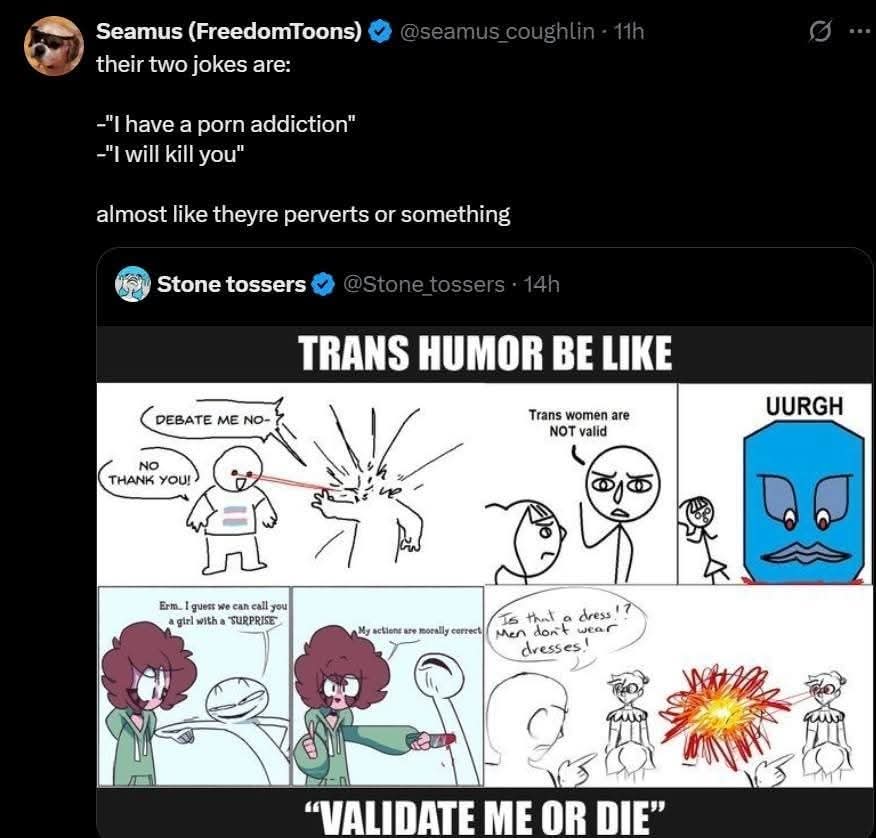Open Seamus's profile picture avatar

pos(53,45)
